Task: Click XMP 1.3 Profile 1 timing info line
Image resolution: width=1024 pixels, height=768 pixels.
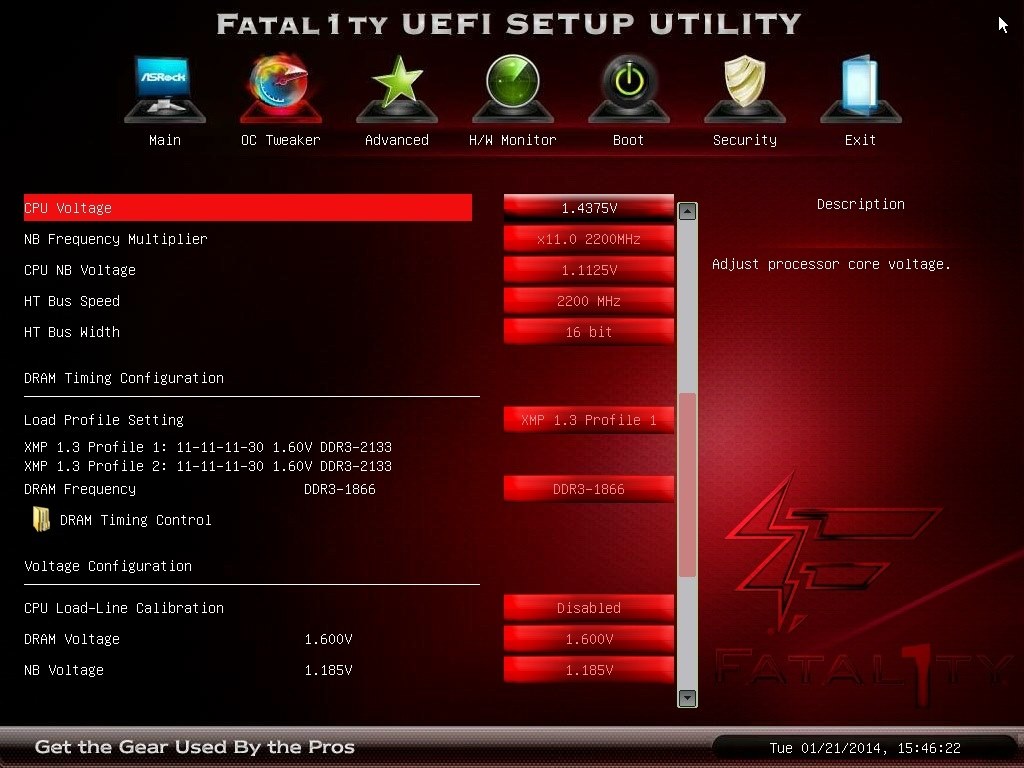Action: 208,447
